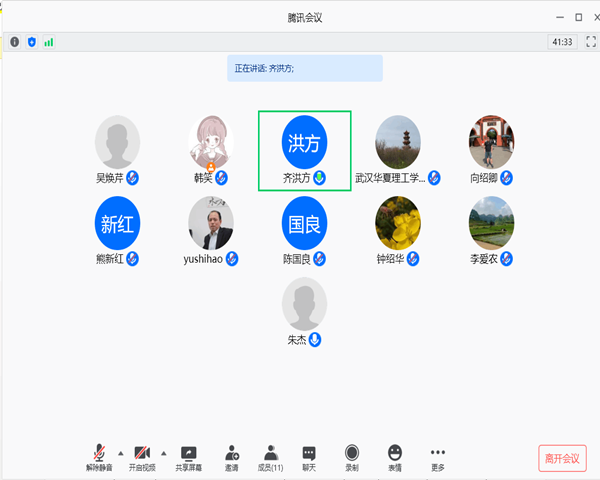Open the Members (成员(11)) list

[270, 457]
